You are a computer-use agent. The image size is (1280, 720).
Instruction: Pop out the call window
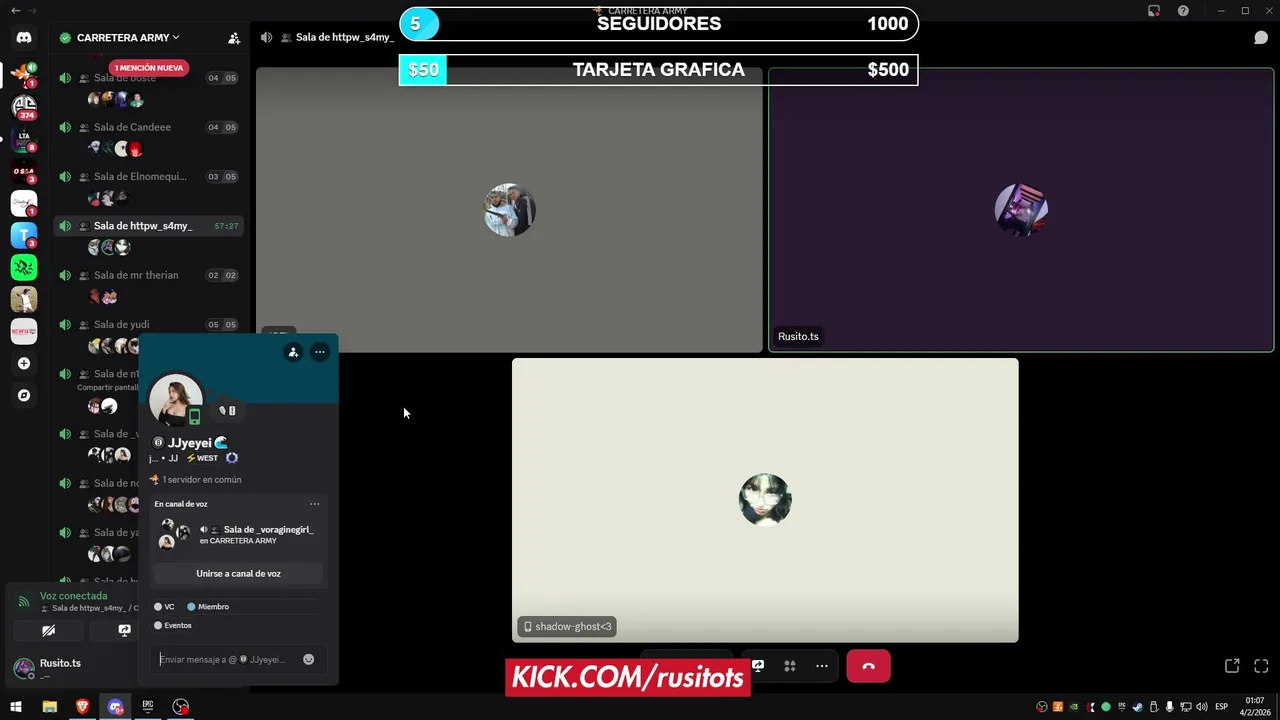(1232, 666)
